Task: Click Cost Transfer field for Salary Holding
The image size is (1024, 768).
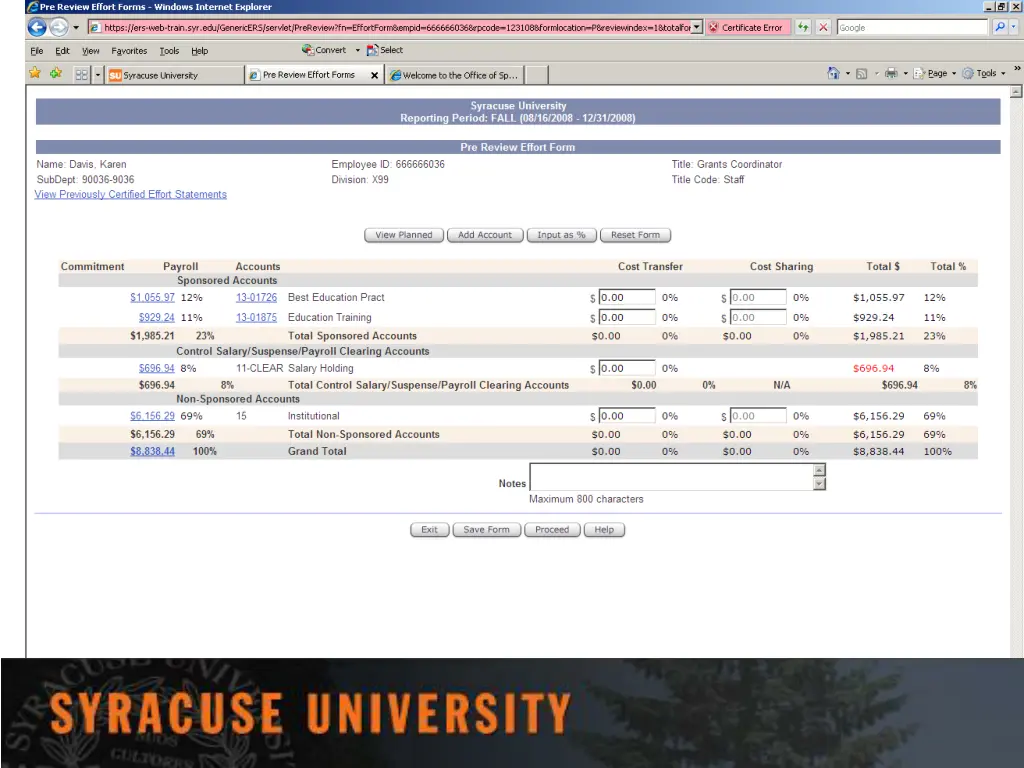Action: click(x=626, y=368)
